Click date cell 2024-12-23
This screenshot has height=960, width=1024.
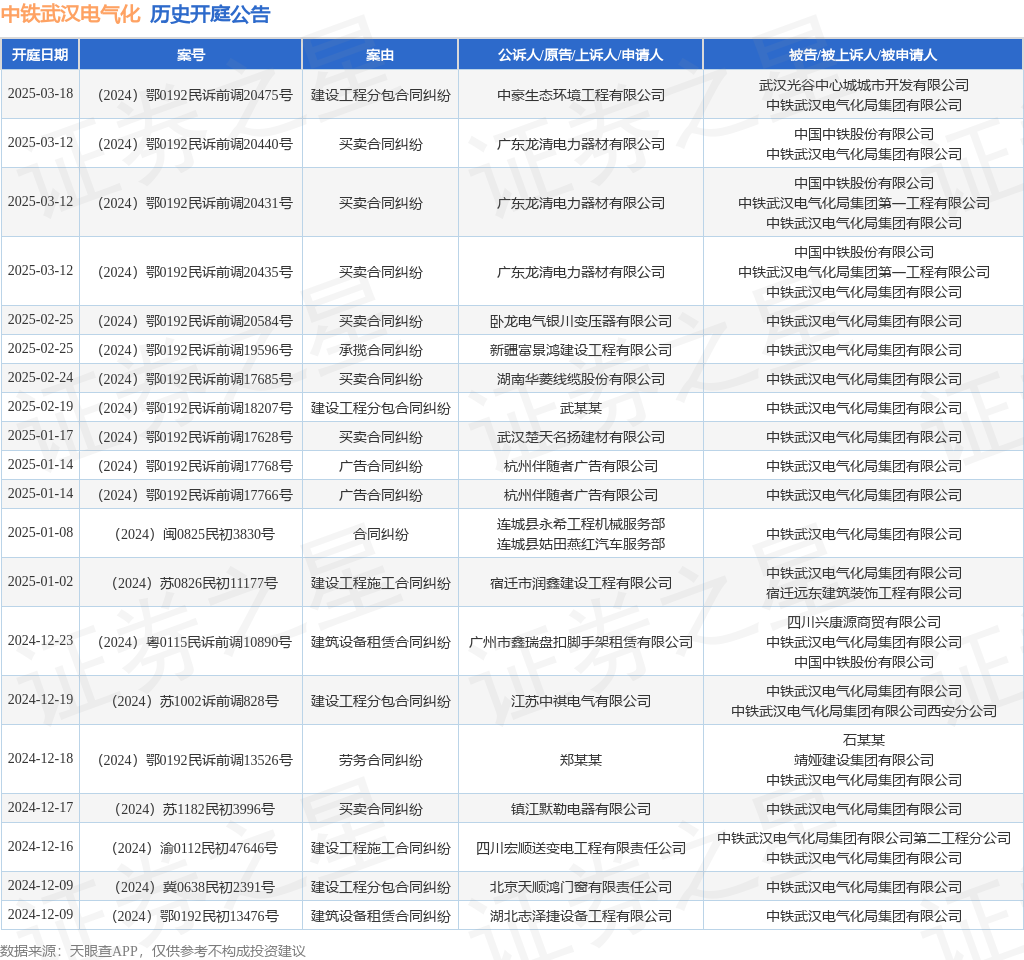tap(40, 641)
